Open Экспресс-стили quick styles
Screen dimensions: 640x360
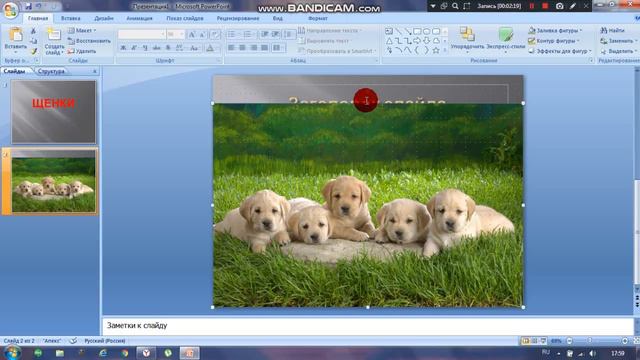click(x=505, y=39)
